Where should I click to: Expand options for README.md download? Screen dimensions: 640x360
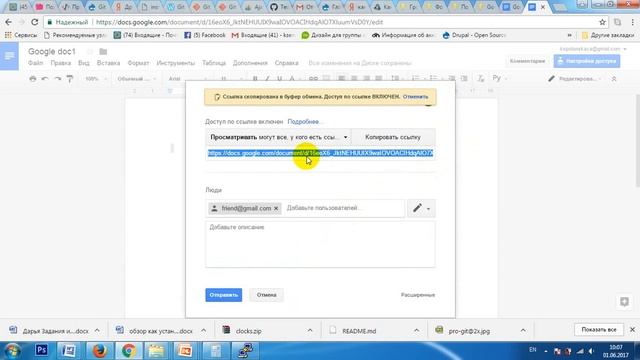tap(416, 330)
